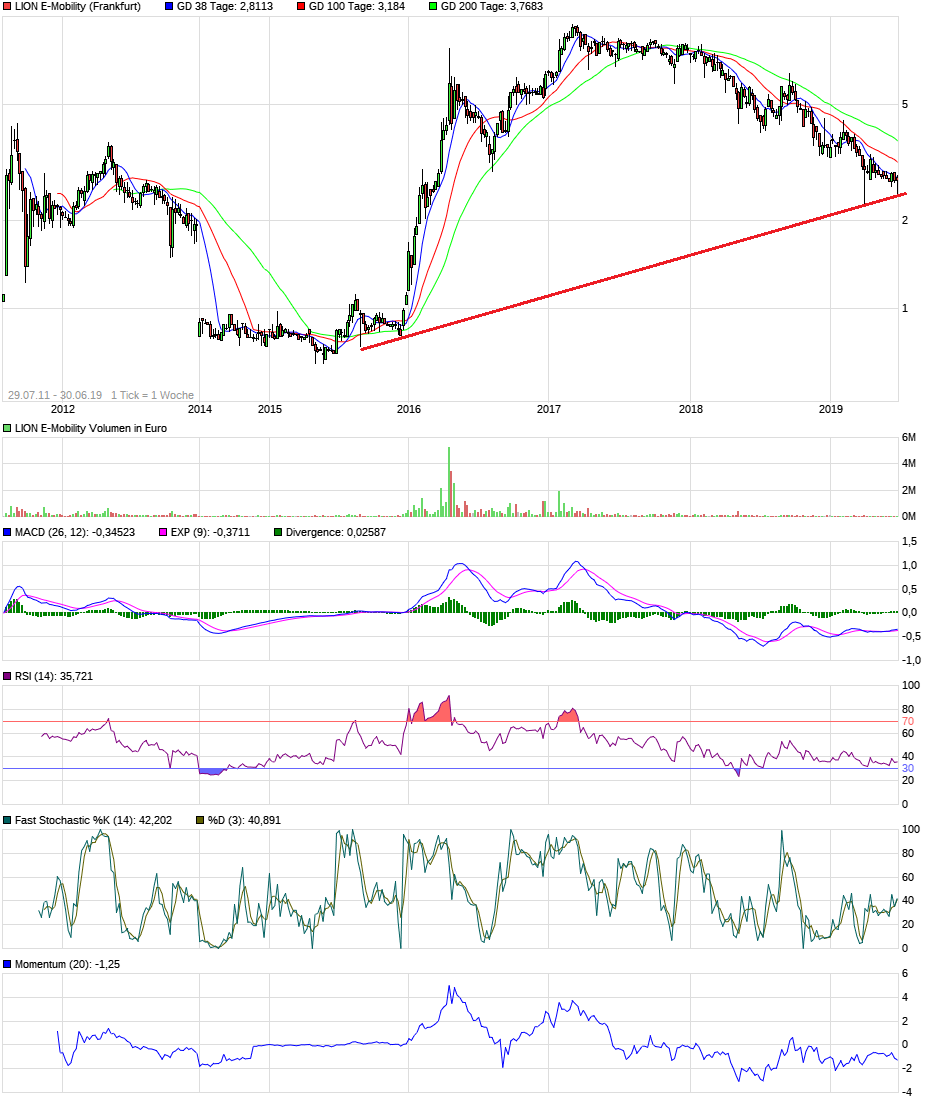This screenshot has width=940, height=1102.
Task: Click the date range '29.07.11 - 30.06.19' text
Action: pyautogui.click(x=55, y=395)
